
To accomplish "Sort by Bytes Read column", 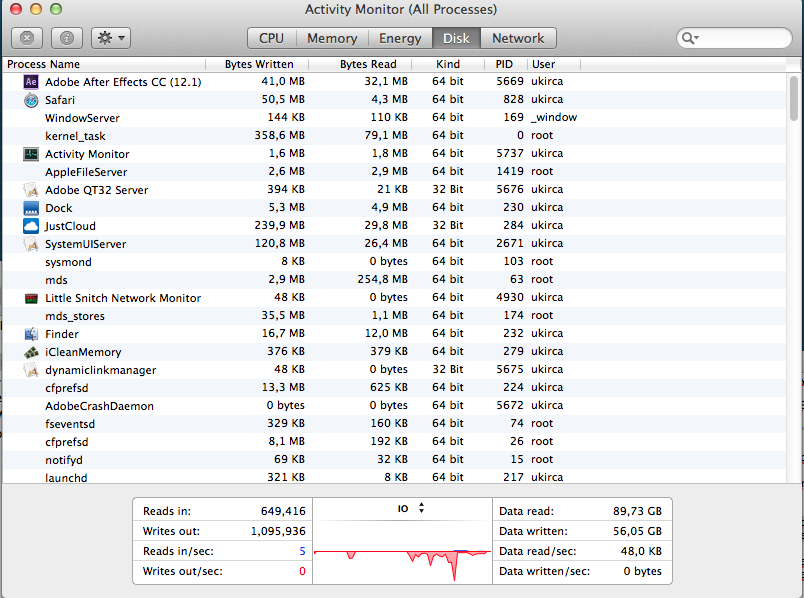I will point(360,64).
